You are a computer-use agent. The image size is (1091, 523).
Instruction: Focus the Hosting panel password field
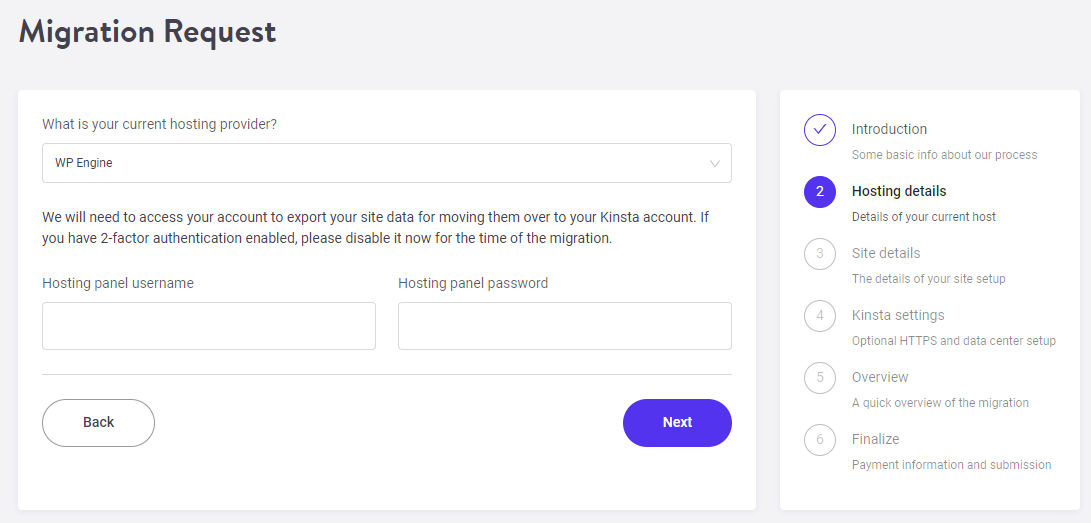point(565,325)
